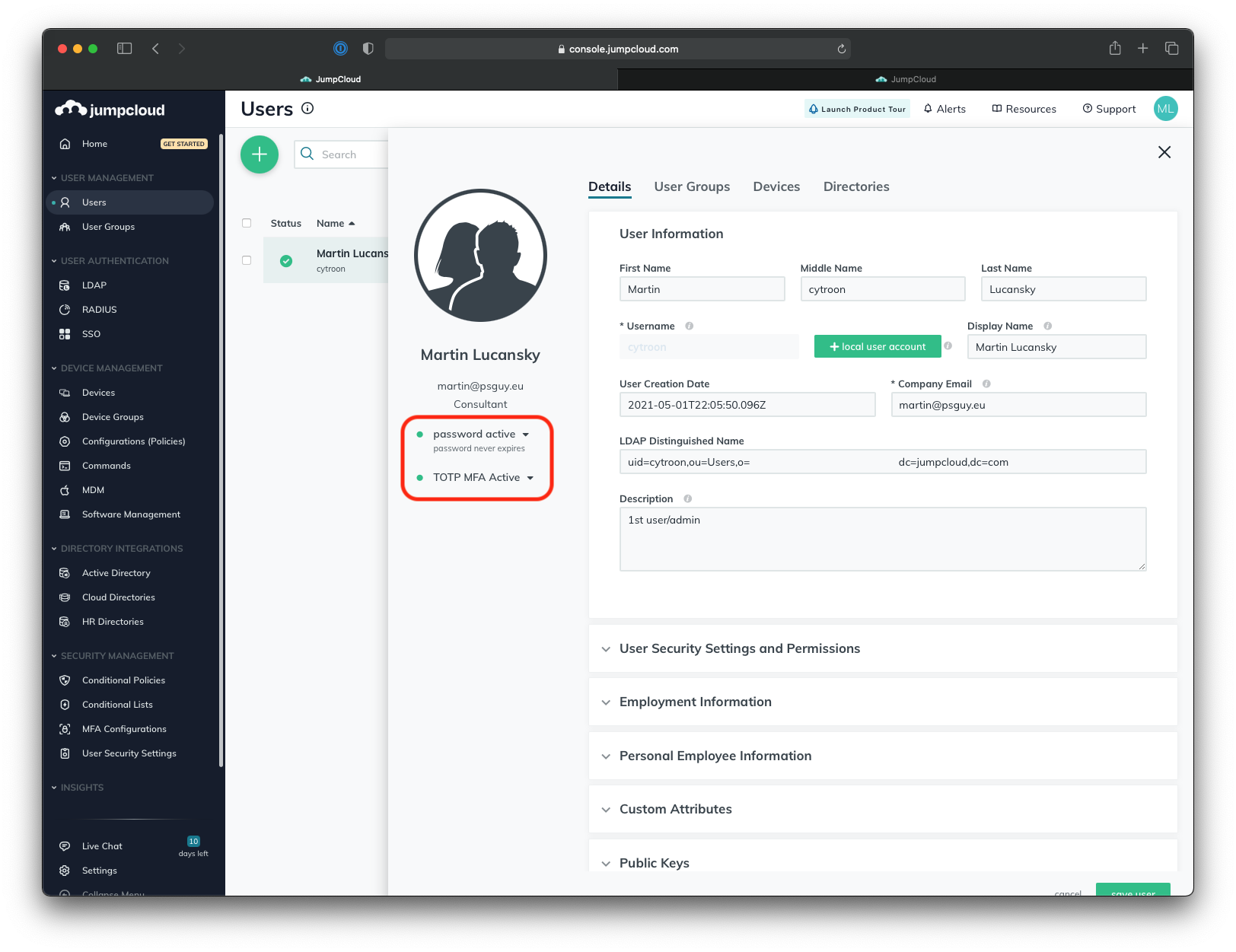Switch to the Devices tab
1236x952 pixels.
pyautogui.click(x=776, y=186)
